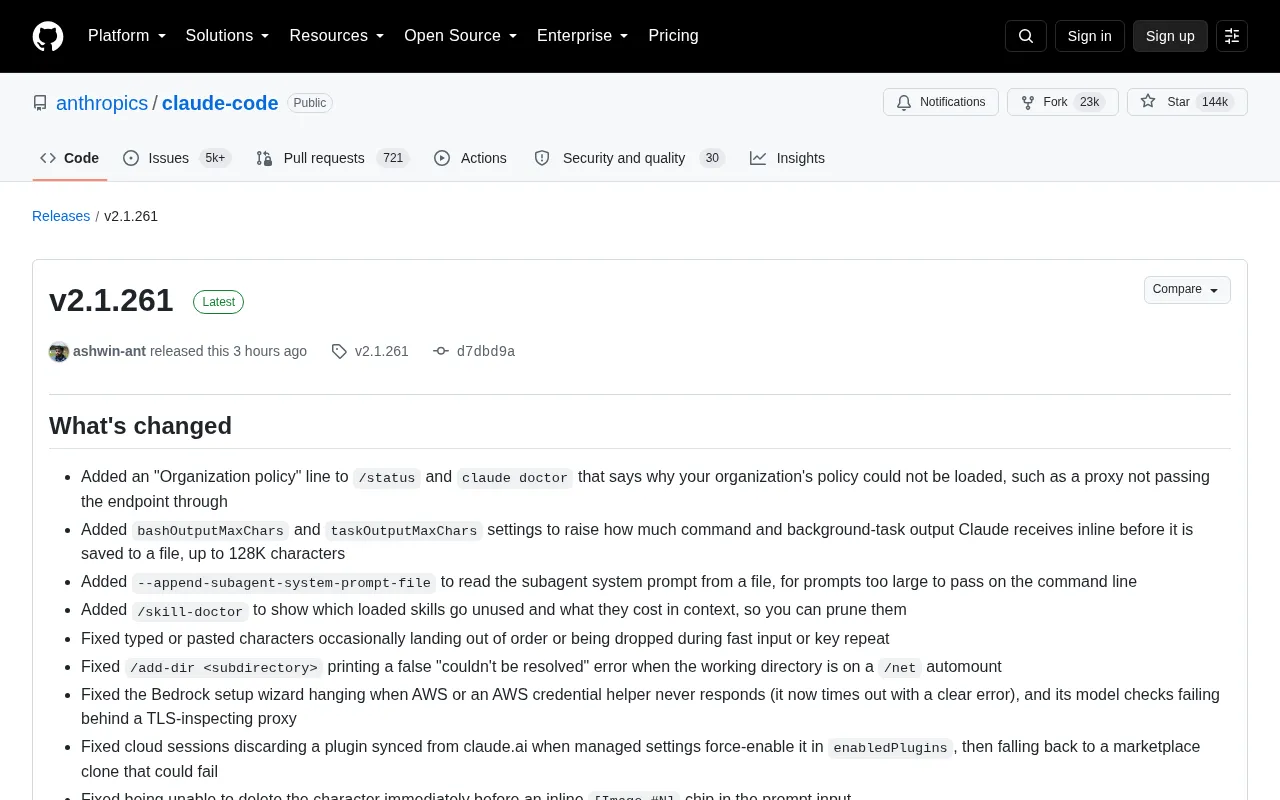1280x800 pixels.
Task: Go back to Releases breadcrumb
Action: (61, 216)
